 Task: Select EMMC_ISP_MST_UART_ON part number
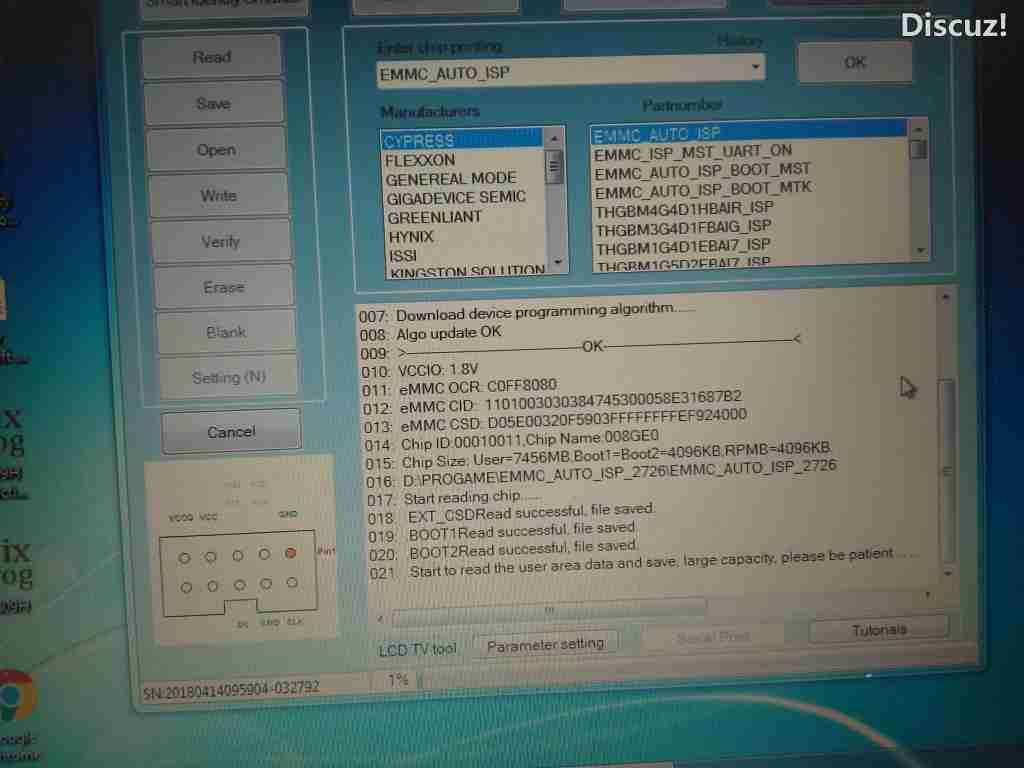pyautogui.click(x=693, y=152)
